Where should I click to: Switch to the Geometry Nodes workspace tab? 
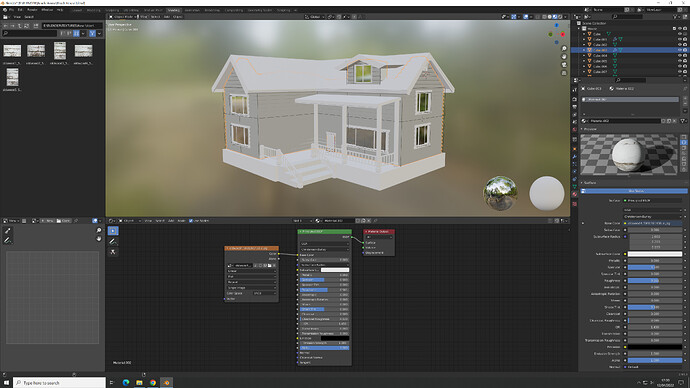click(x=260, y=10)
